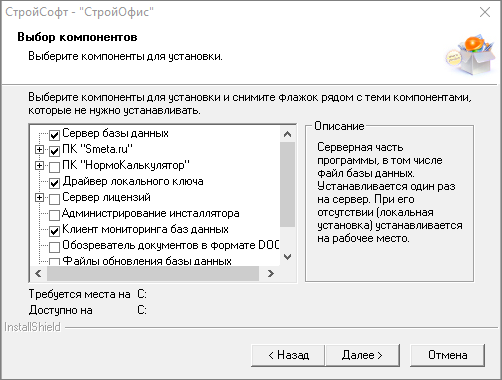Viewport: 502px width, 380px height.
Task: Uncheck Клиент мониторинга баз данных checkbox
Action: (54, 231)
